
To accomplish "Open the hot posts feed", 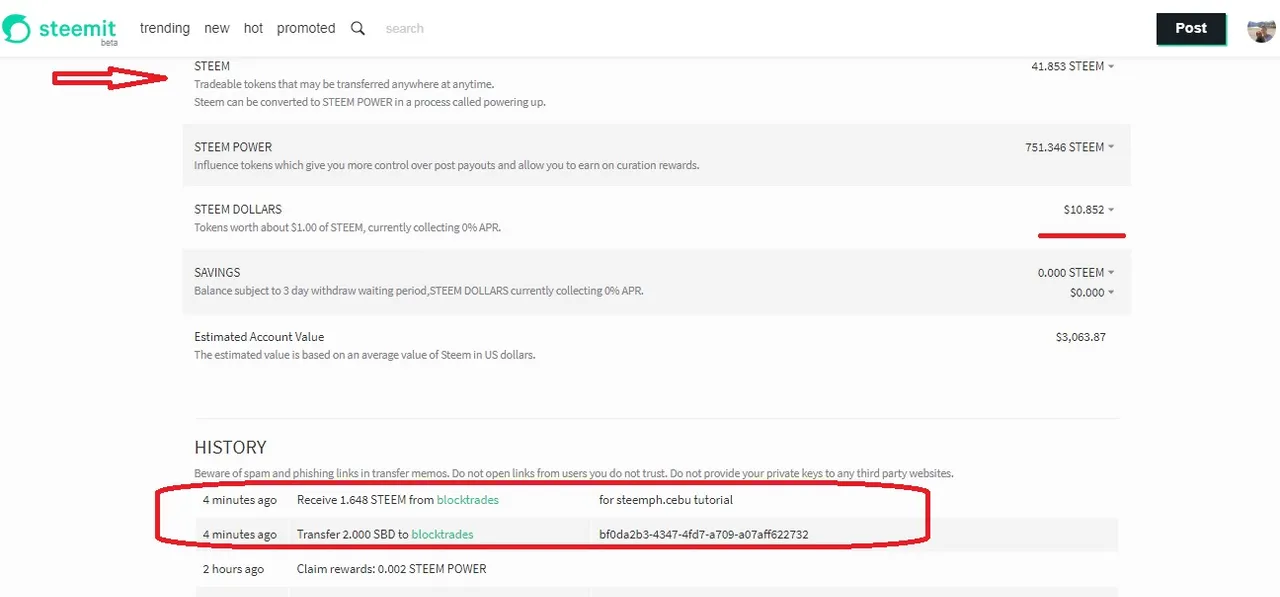I will 254,28.
